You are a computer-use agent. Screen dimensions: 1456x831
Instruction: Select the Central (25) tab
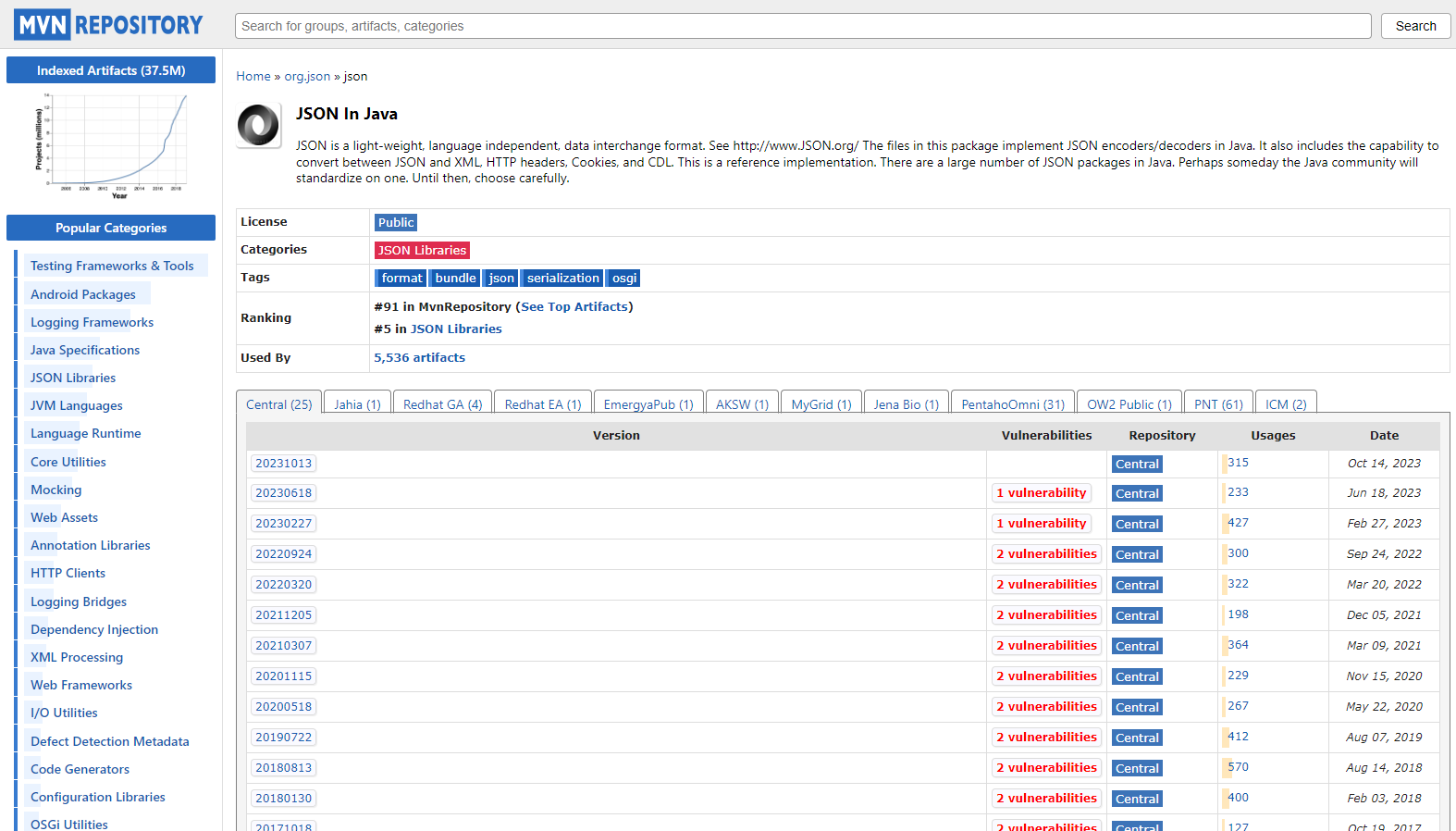(279, 403)
